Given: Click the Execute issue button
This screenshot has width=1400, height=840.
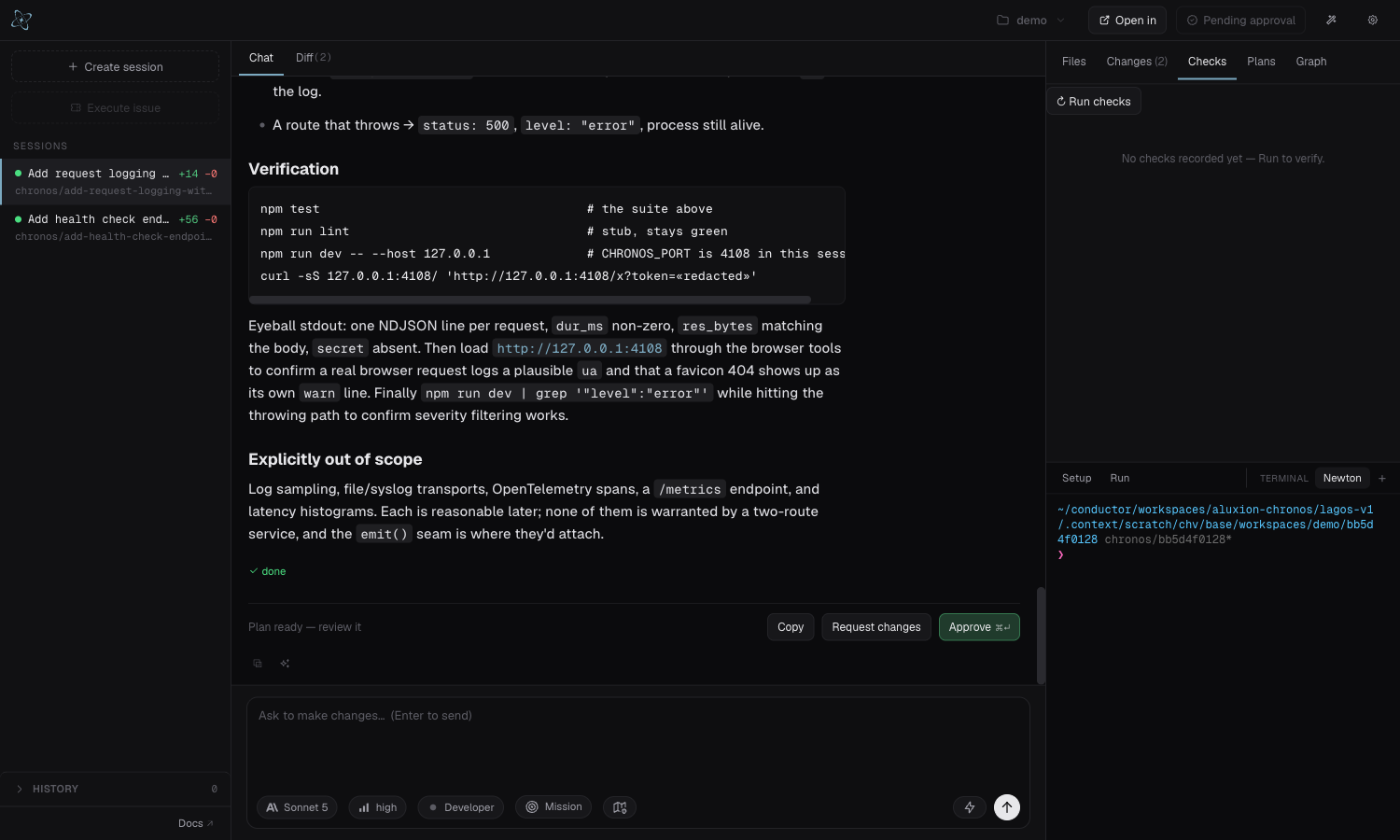Looking at the screenshot, I should [116, 108].
